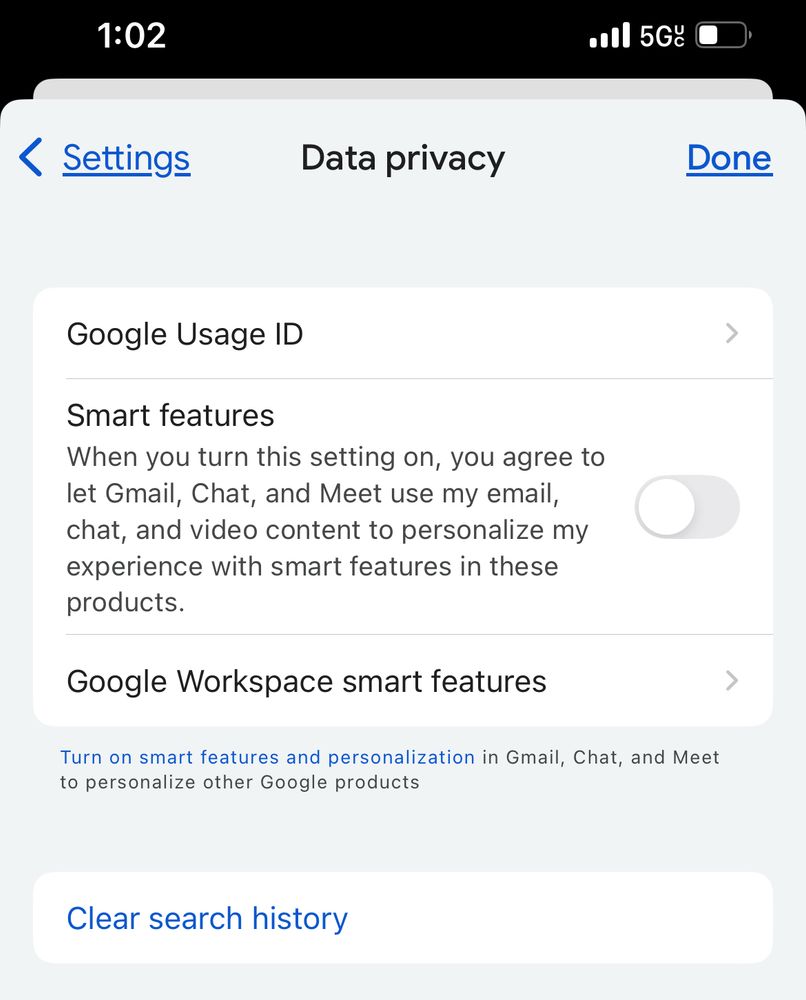Tap the drag handle above the page
Image resolution: width=806 pixels, height=1000 pixels.
coord(403,90)
